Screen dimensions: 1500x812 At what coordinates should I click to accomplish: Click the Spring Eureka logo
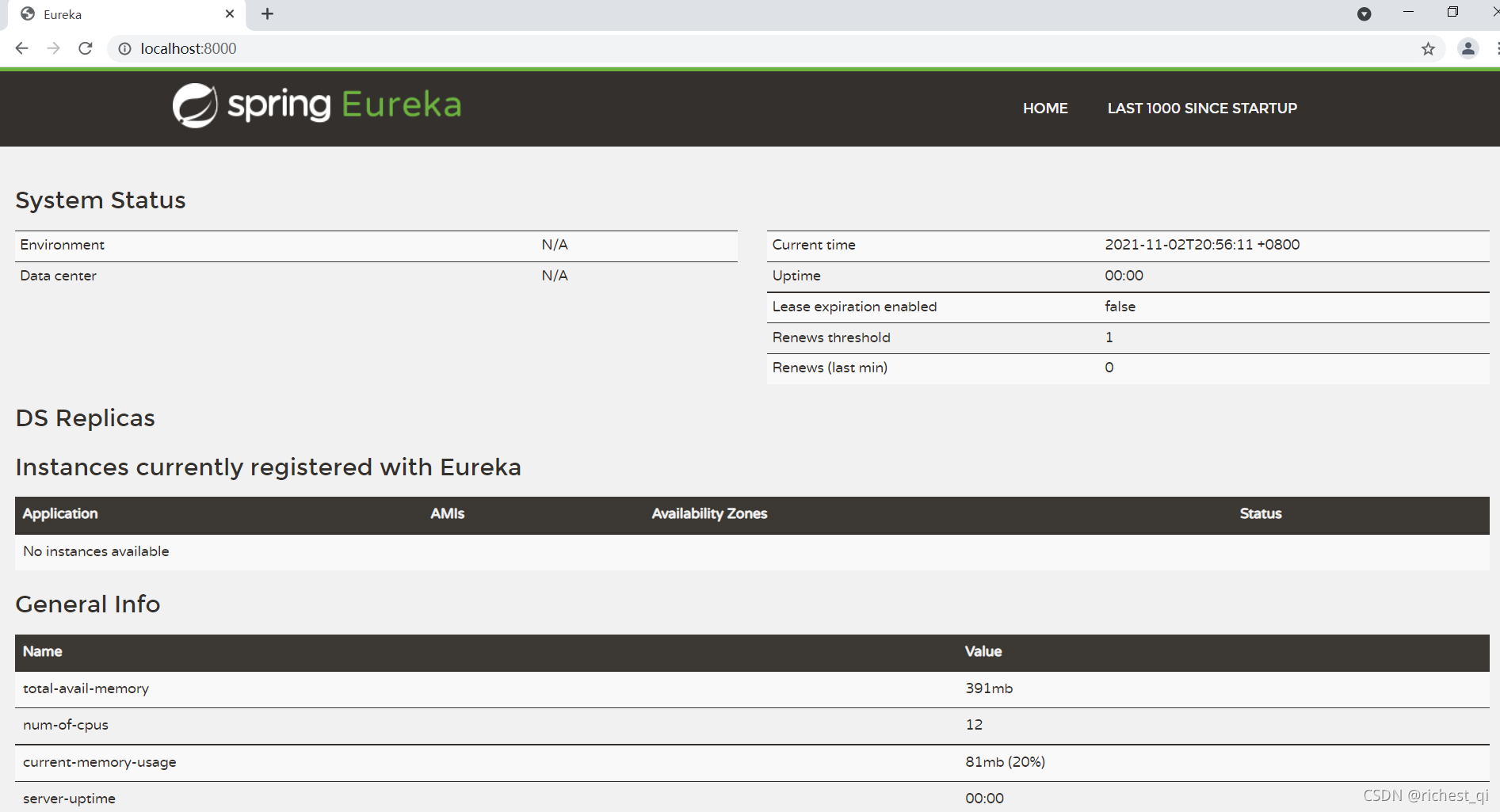(317, 105)
